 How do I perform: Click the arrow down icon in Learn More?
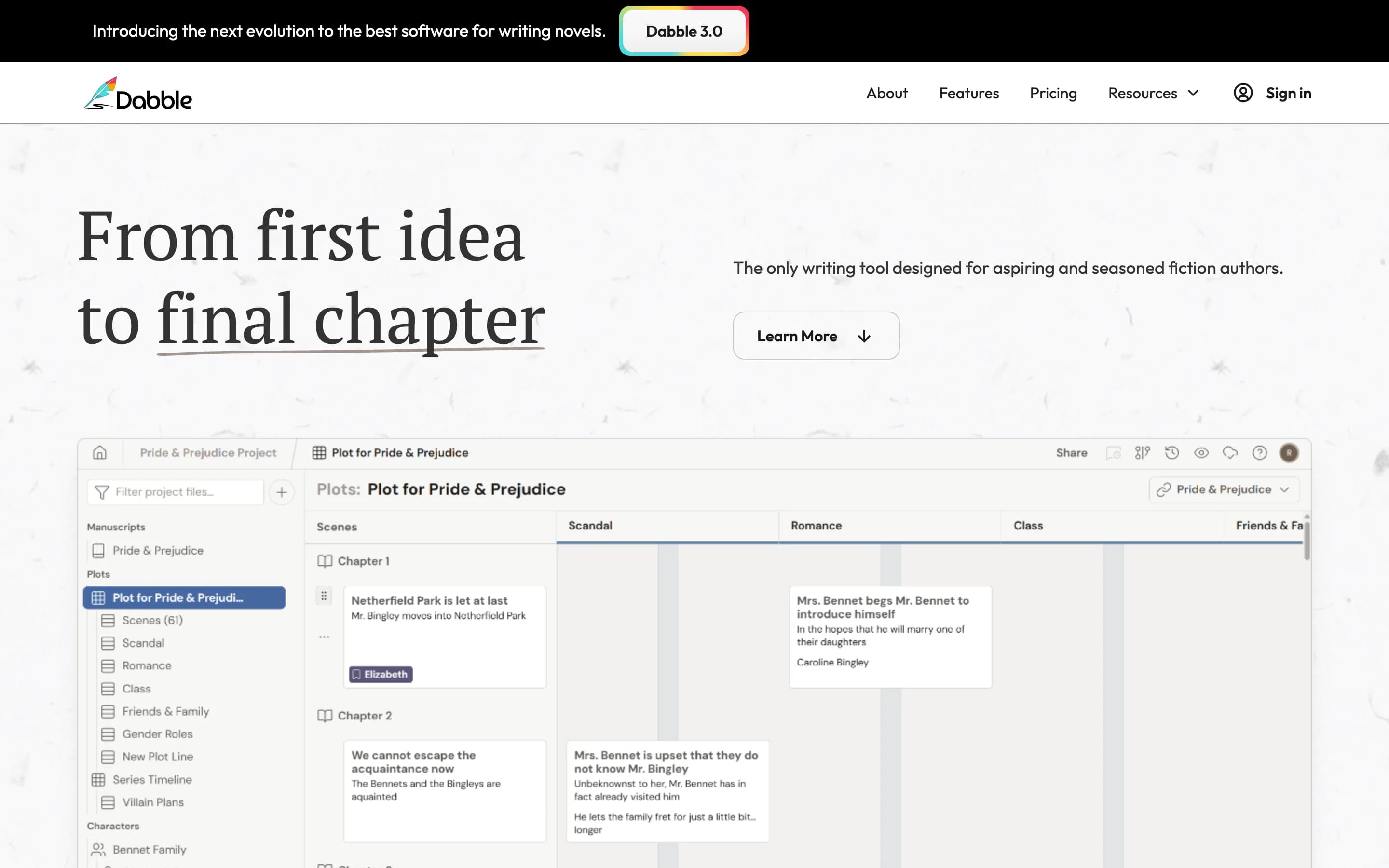864,337
